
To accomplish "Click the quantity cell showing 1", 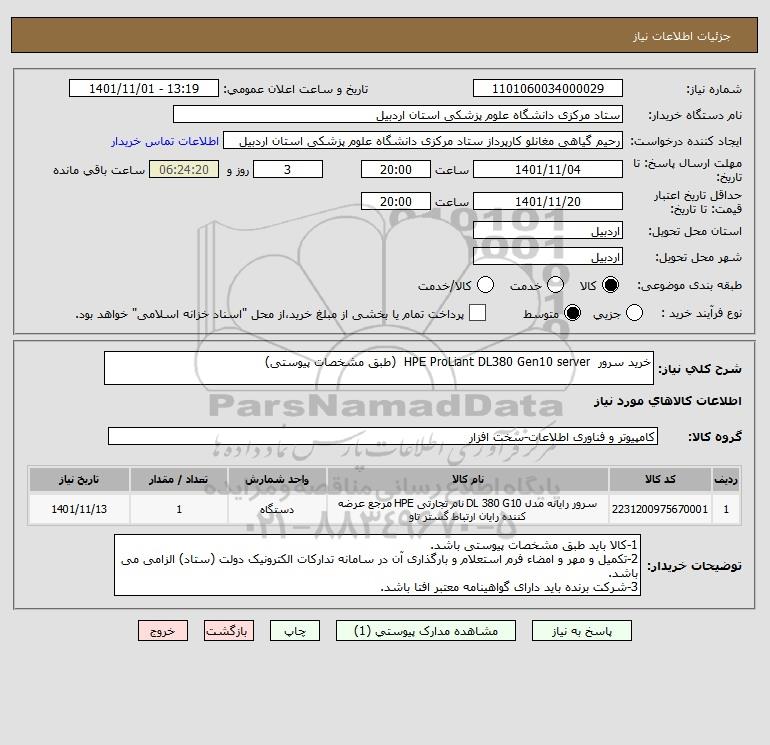I will click(179, 509).
